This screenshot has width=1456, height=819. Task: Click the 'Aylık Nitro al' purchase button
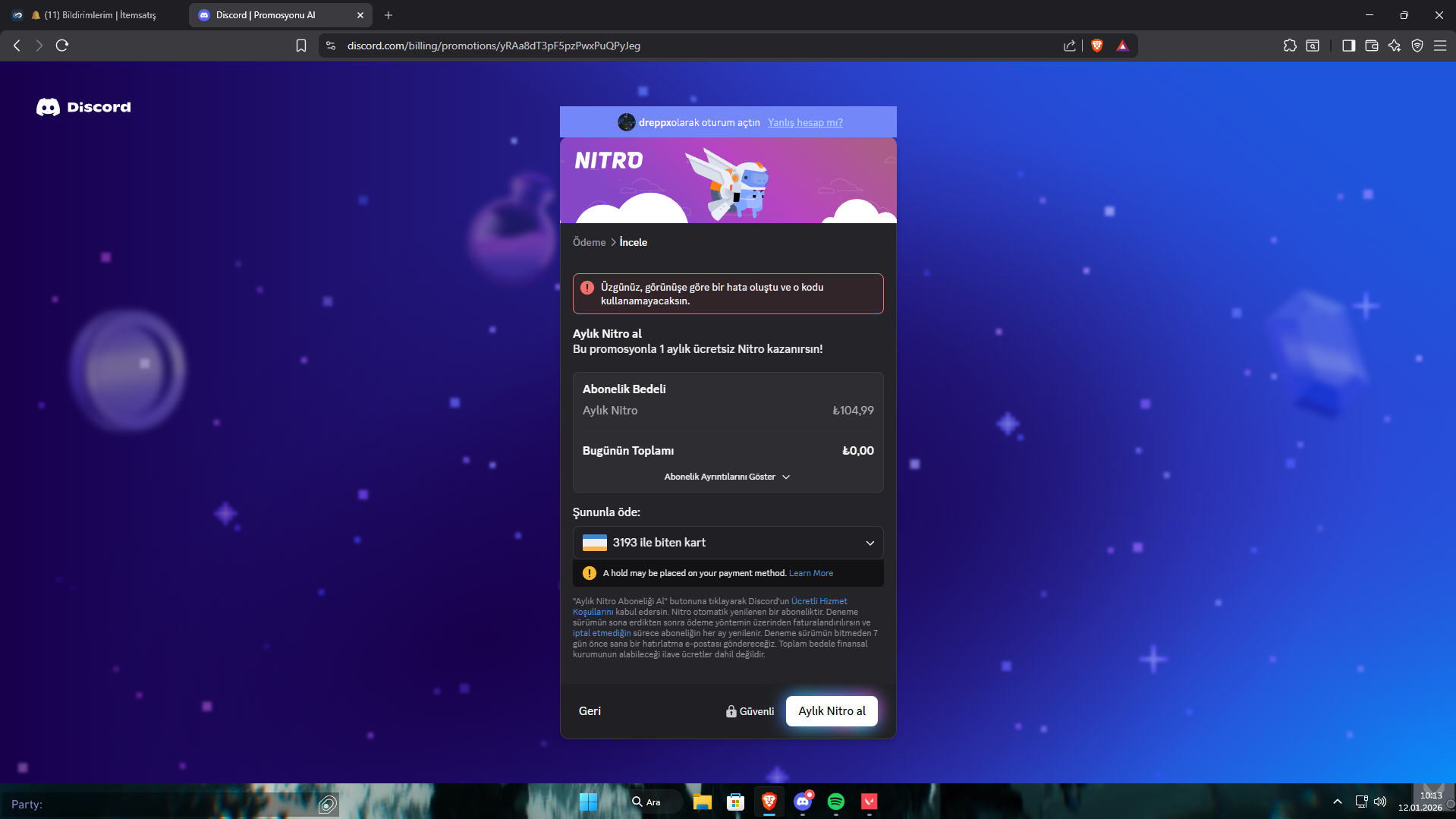pyautogui.click(x=832, y=711)
